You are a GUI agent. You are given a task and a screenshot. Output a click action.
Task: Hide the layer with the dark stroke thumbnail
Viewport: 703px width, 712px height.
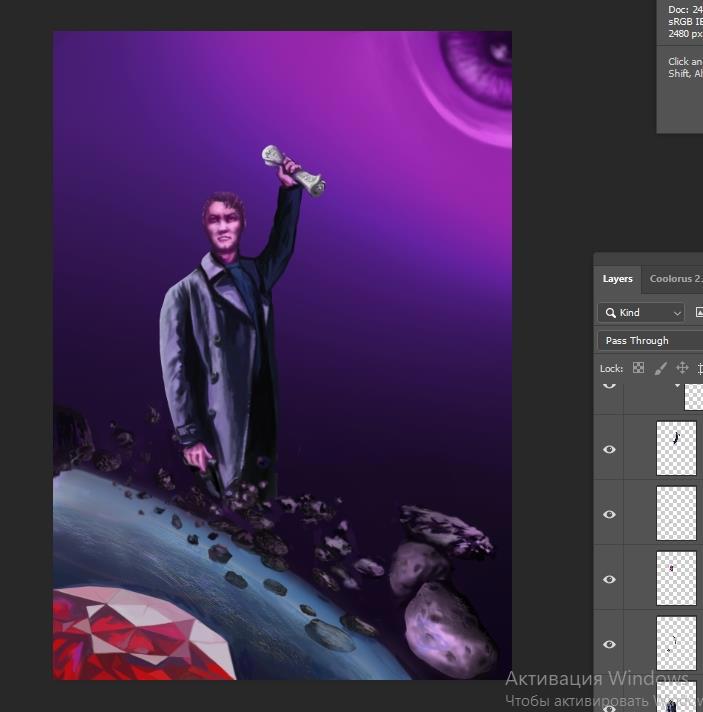(609, 450)
